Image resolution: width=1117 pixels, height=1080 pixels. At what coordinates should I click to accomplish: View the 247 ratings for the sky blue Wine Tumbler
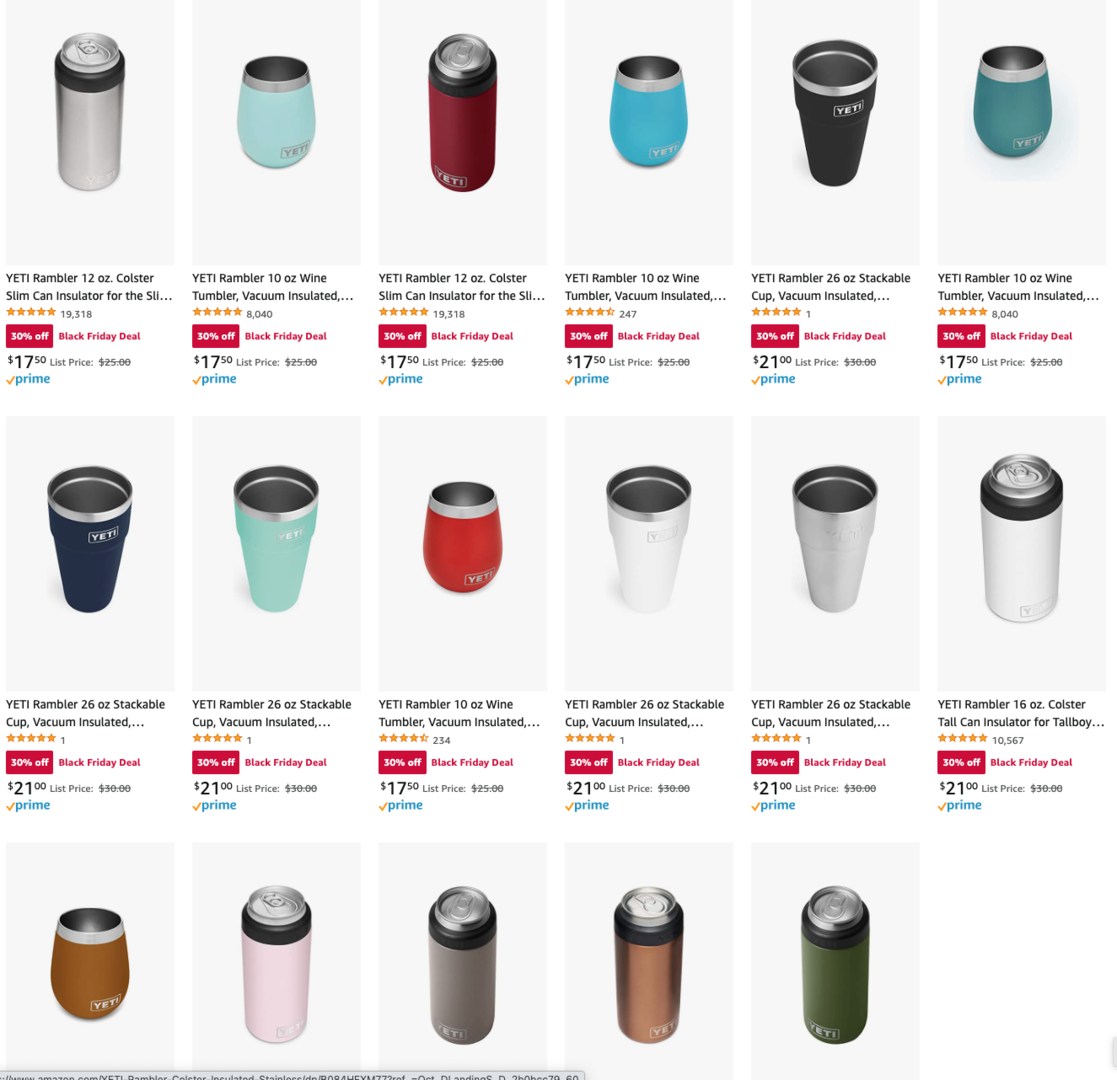pyautogui.click(x=628, y=314)
